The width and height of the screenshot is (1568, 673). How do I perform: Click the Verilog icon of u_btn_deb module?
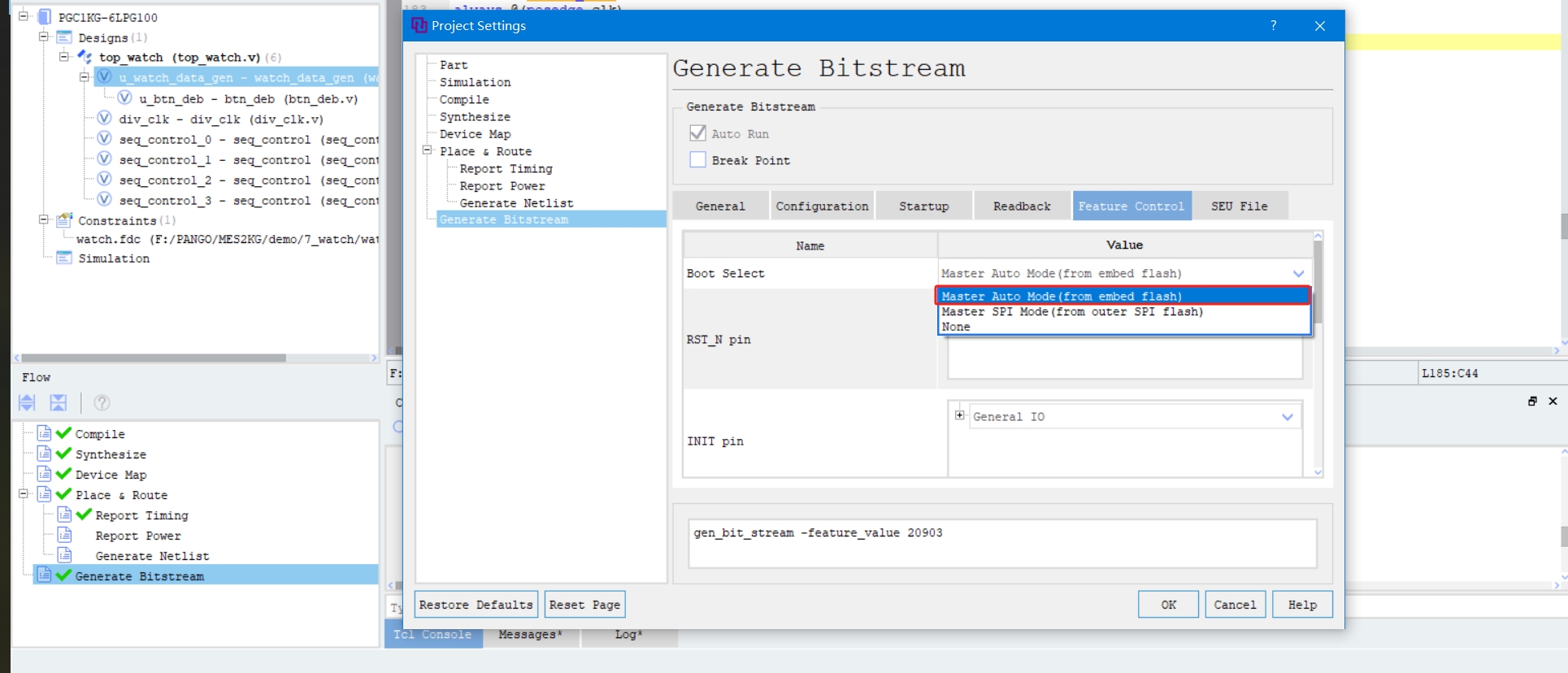click(x=124, y=98)
